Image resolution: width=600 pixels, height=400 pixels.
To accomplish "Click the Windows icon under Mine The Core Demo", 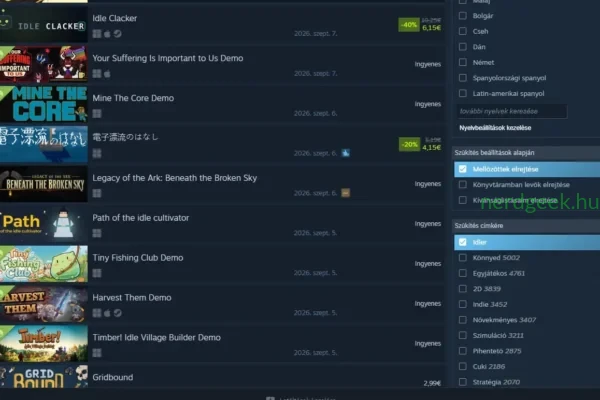I will [x=97, y=114].
